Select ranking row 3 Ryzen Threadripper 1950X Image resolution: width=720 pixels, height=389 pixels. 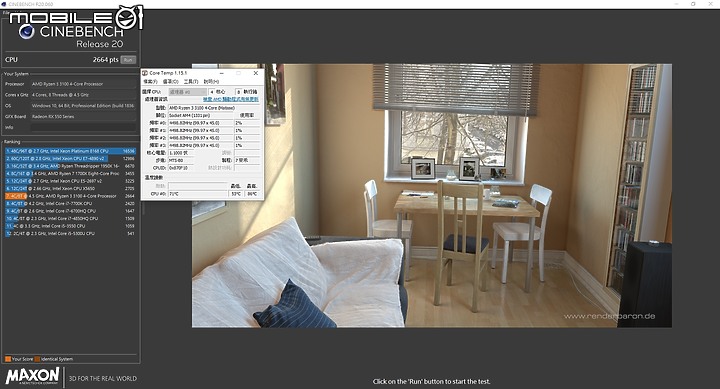click(70, 166)
